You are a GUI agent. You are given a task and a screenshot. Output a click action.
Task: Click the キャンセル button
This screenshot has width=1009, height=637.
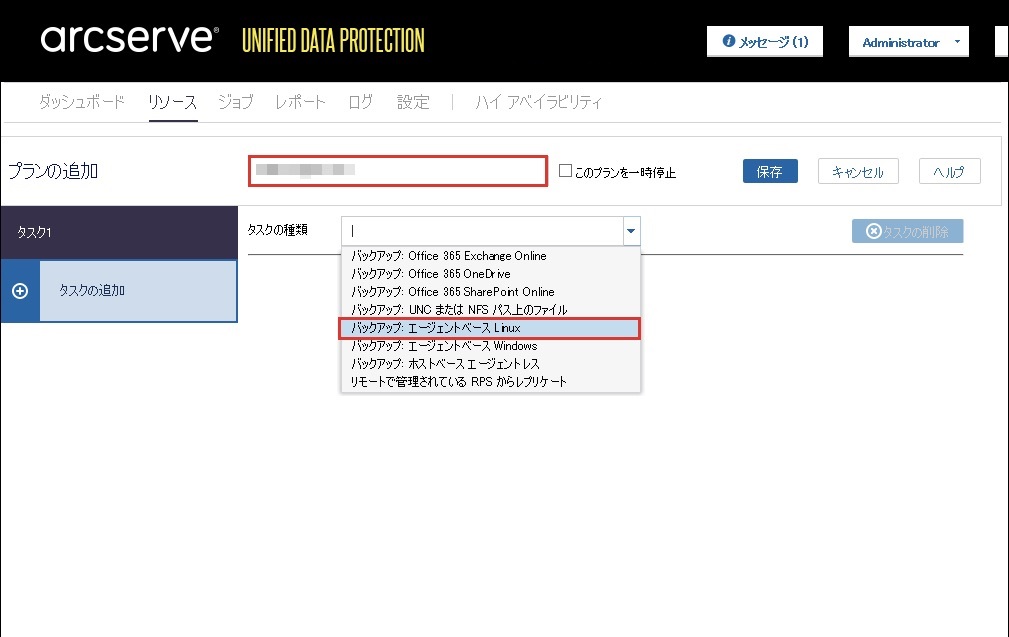[858, 171]
